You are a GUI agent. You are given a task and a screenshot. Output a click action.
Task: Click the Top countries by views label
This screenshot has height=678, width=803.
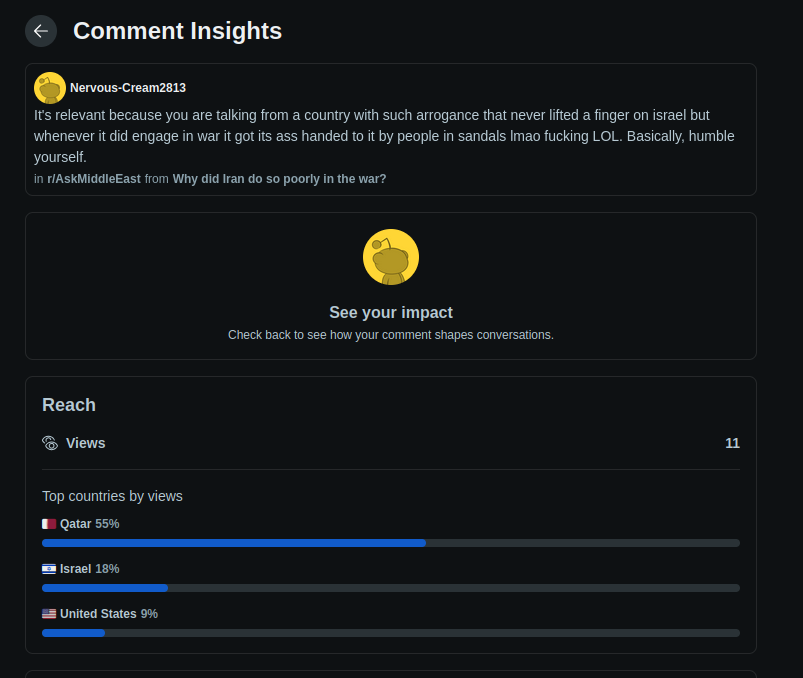(112, 496)
